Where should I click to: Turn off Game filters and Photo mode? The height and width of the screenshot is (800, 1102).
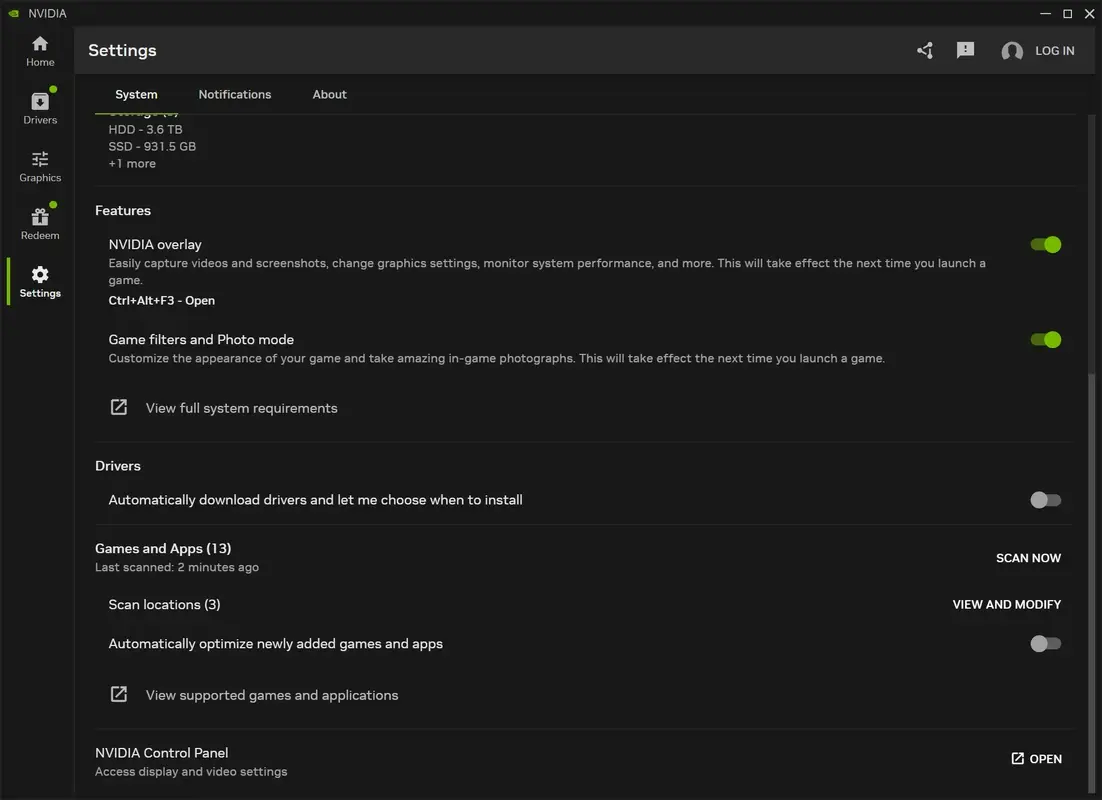click(x=1045, y=340)
